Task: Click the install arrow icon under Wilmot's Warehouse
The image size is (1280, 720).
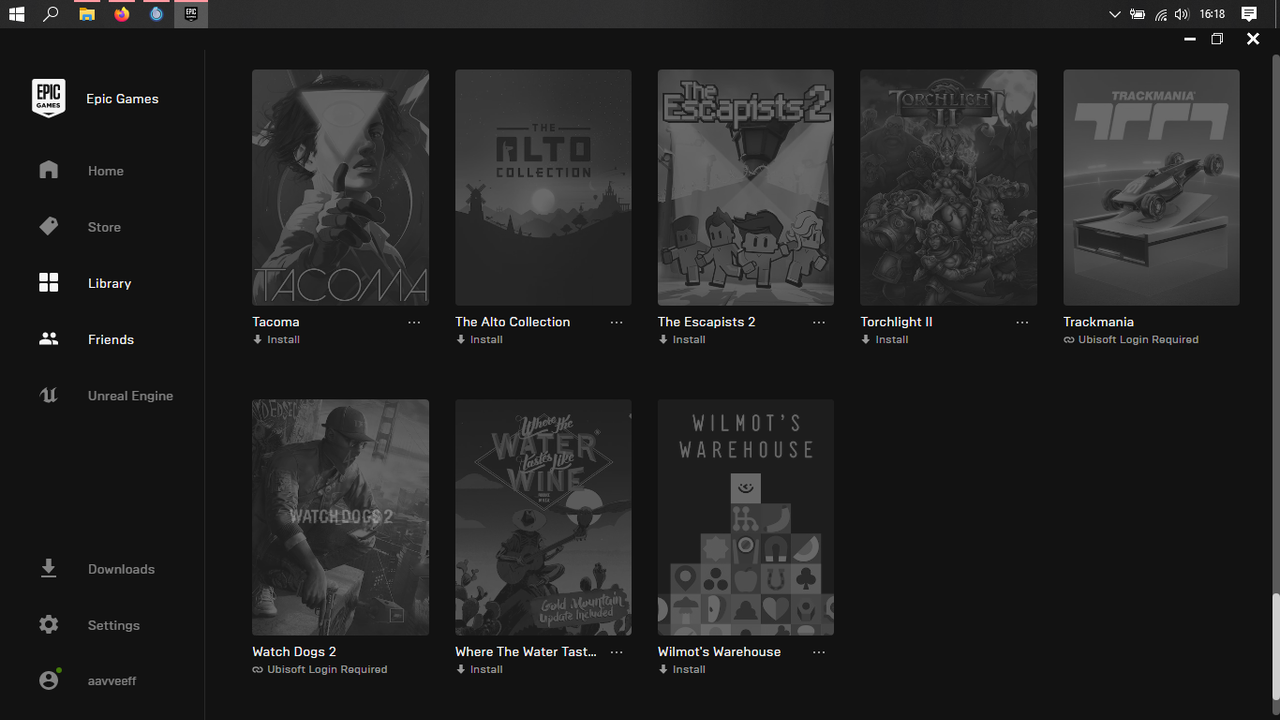Action: click(x=663, y=670)
